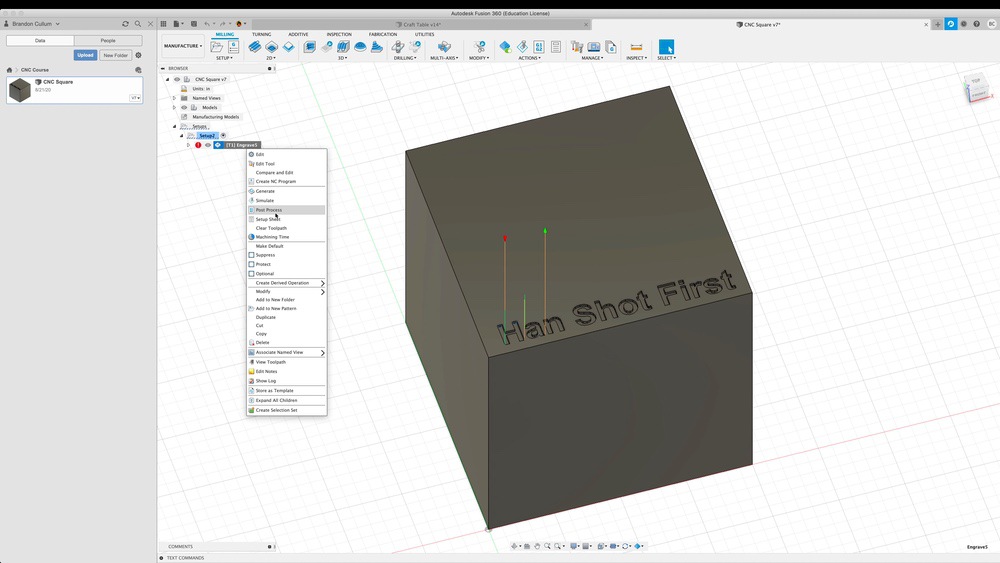Click the red error icon beside Engrave5
Image resolution: width=1000 pixels, height=563 pixels.
coord(198,145)
